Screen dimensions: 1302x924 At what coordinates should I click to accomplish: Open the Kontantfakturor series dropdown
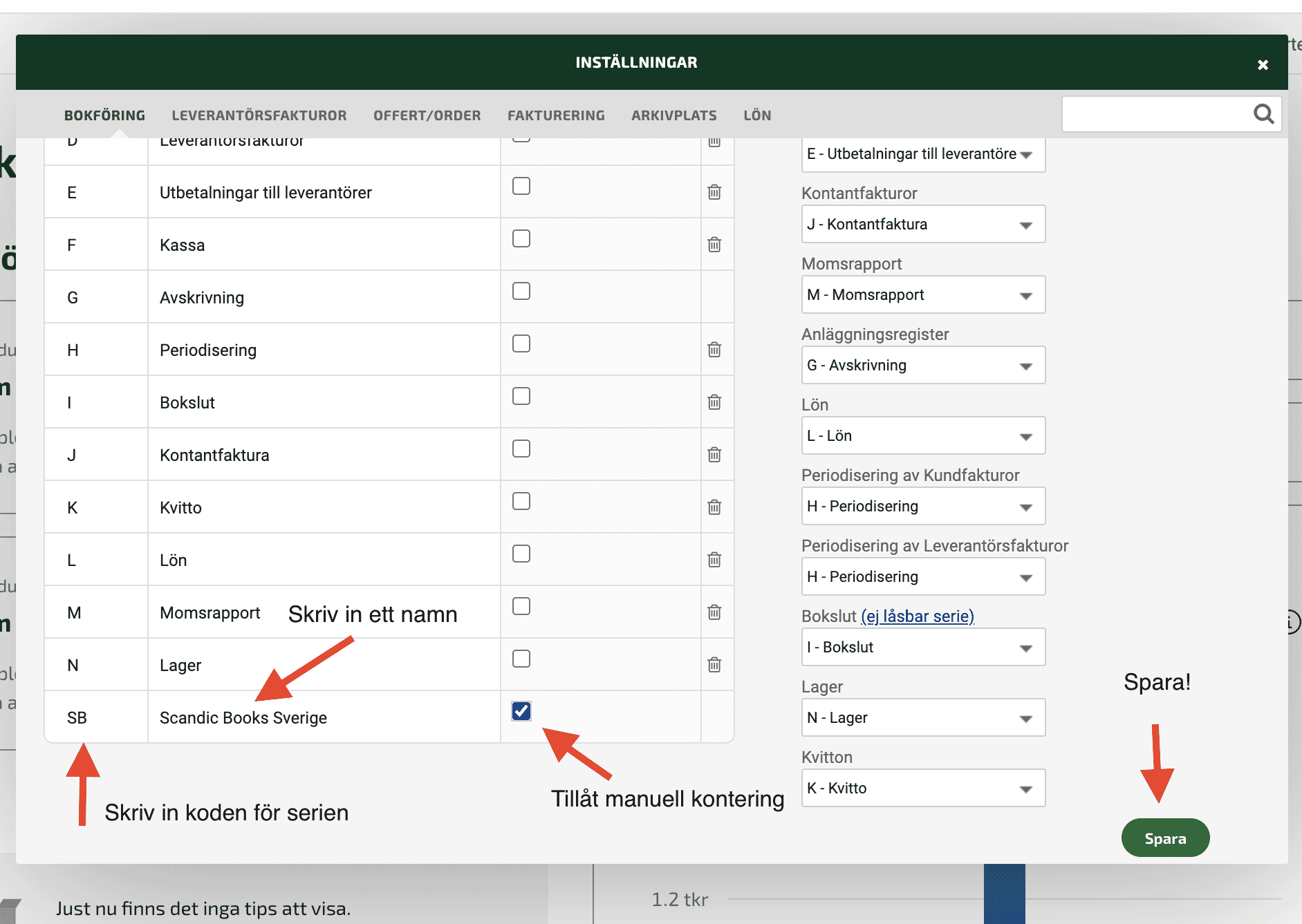[x=923, y=224]
